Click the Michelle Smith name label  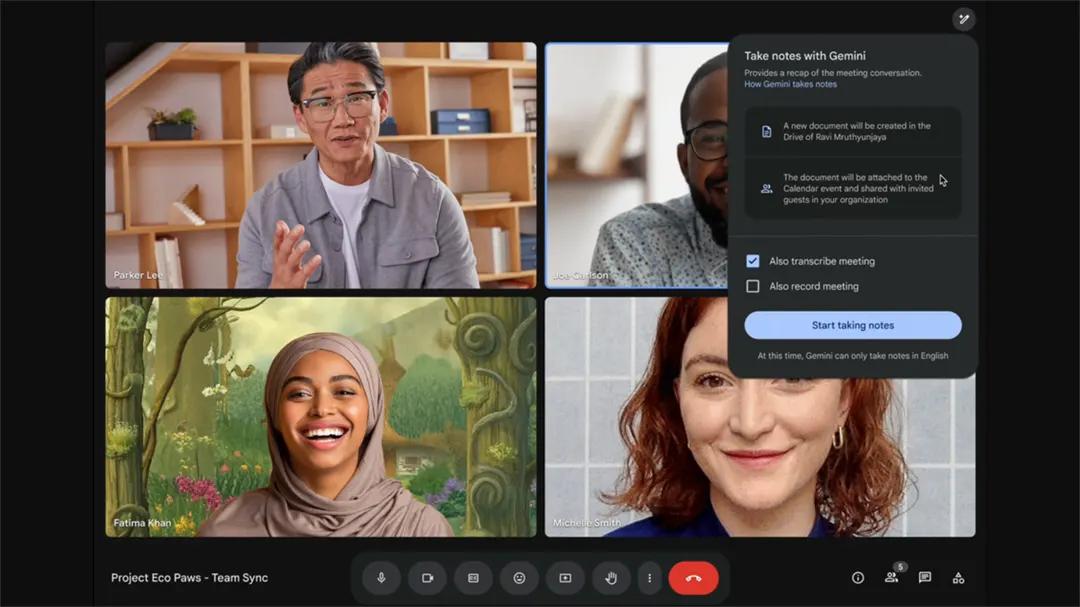click(587, 523)
